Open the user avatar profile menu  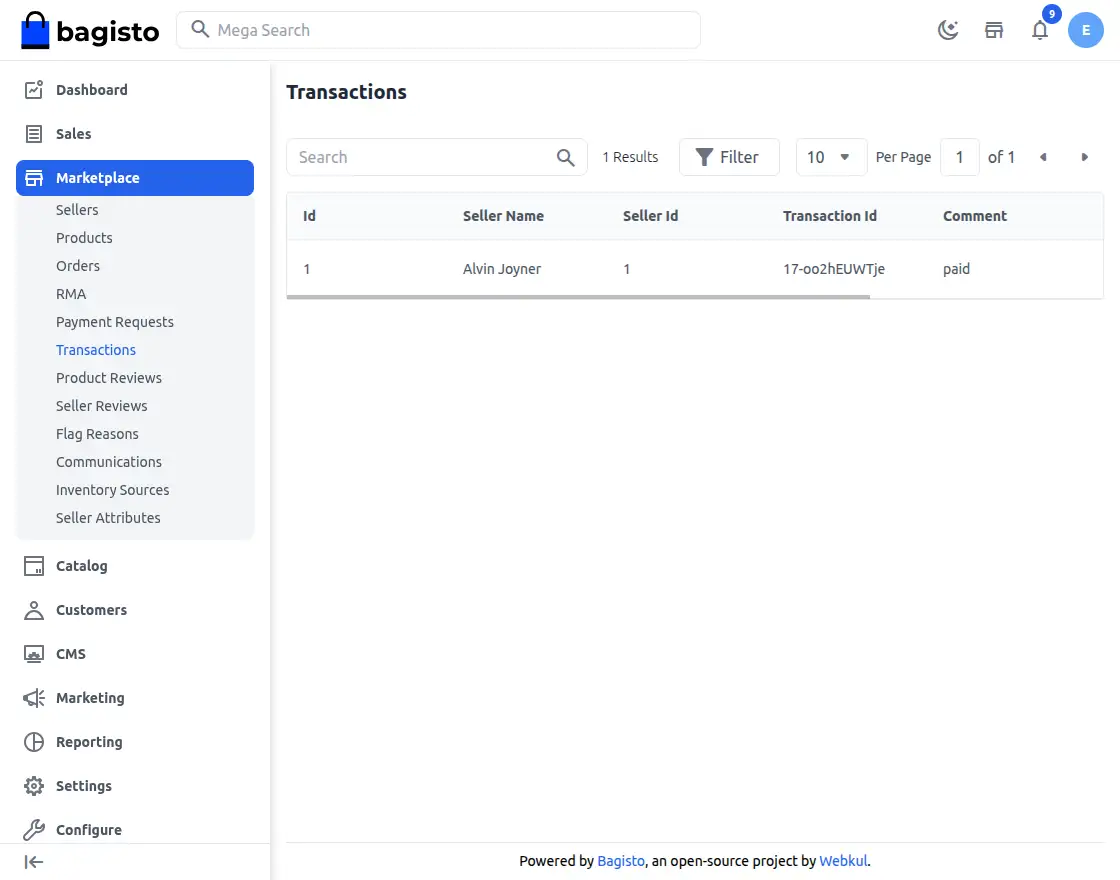click(1086, 30)
